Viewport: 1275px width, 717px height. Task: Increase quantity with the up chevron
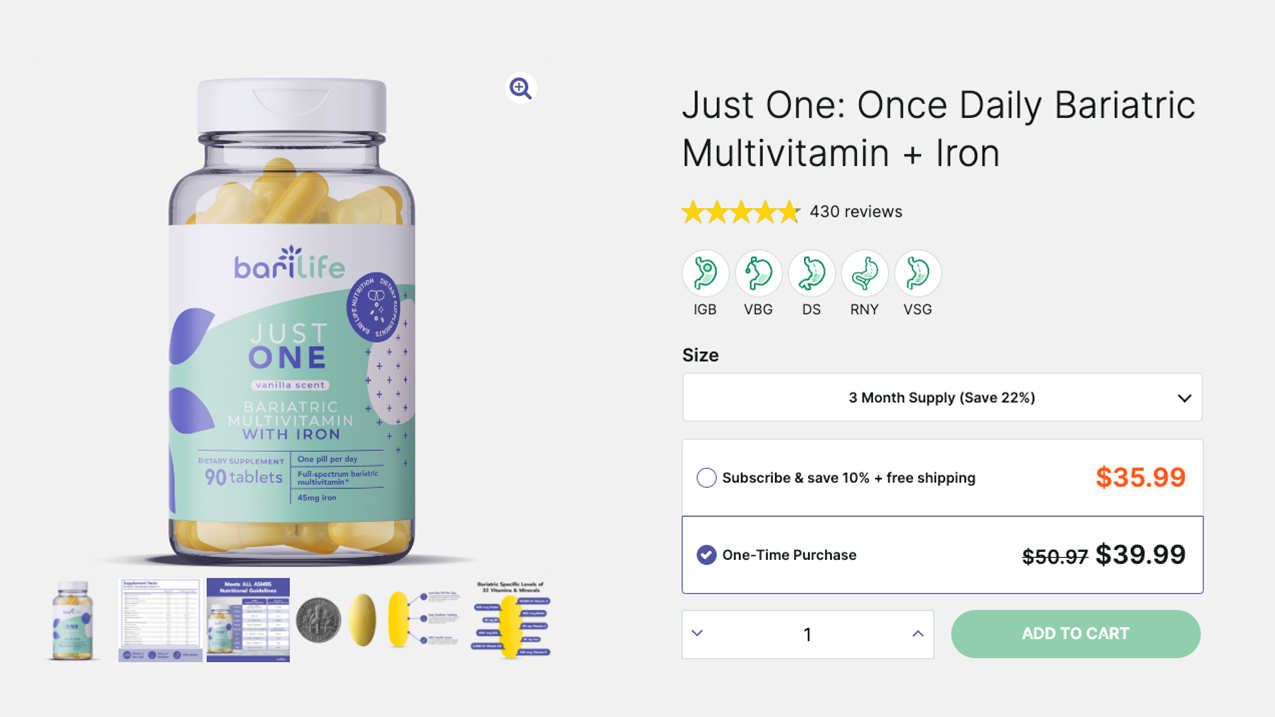[x=917, y=634]
